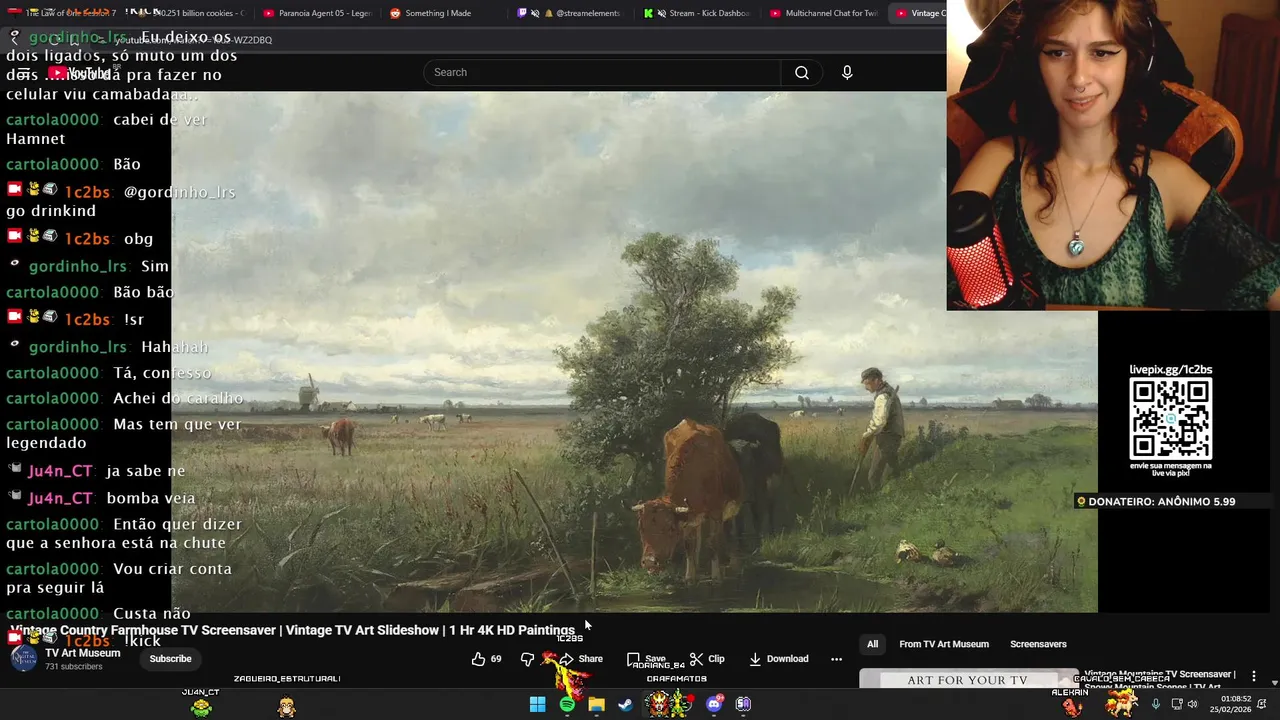This screenshot has width=1280, height=720.
Task: Open Discord from the taskbar
Action: pyautogui.click(x=714, y=705)
